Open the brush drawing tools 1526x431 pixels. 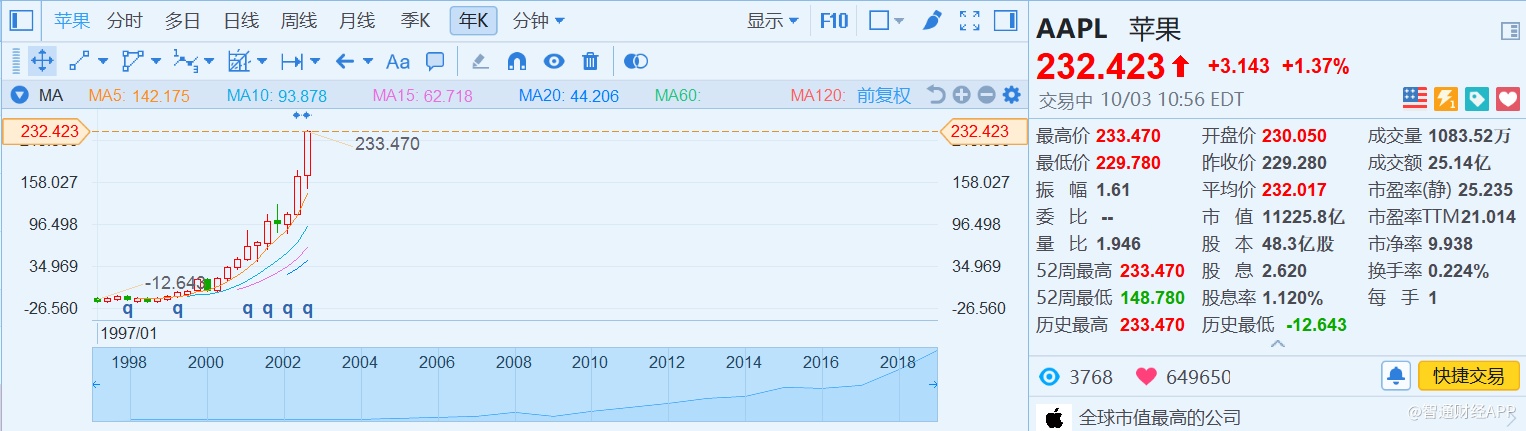932,20
